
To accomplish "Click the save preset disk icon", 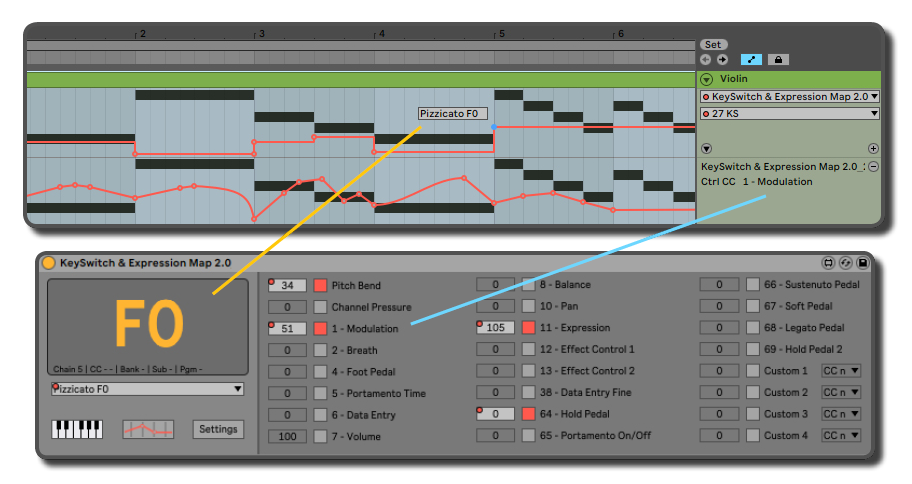I will 863,263.
